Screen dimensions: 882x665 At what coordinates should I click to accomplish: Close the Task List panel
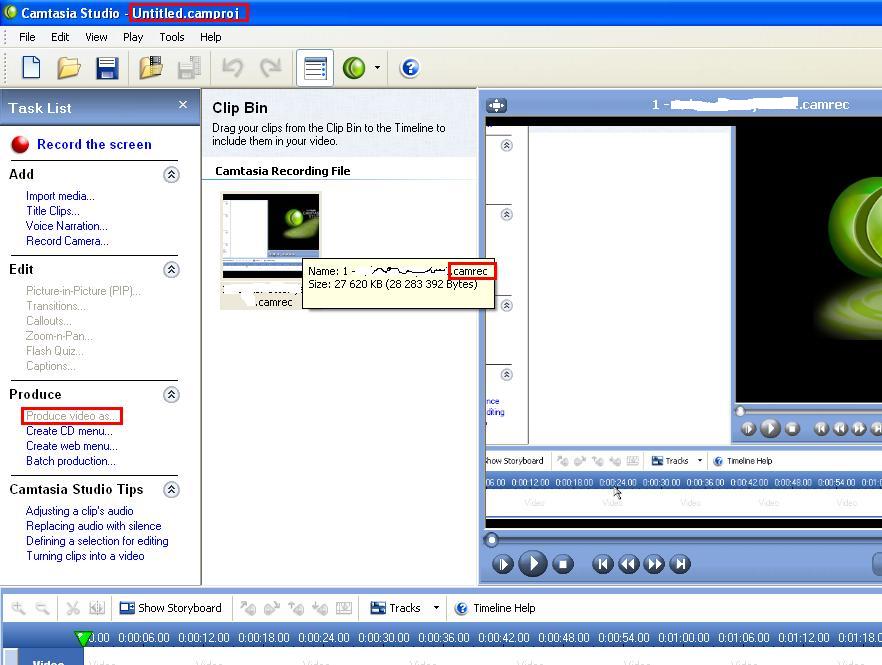(183, 105)
